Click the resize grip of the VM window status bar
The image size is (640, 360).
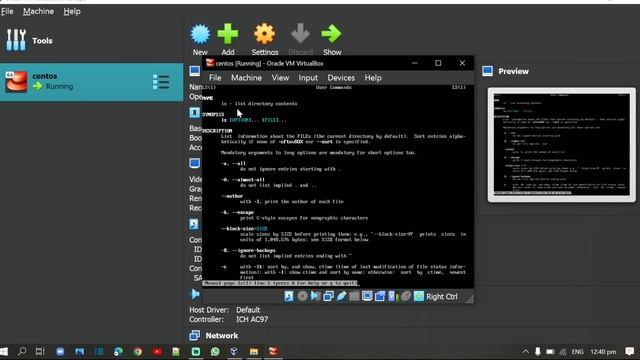click(470, 299)
